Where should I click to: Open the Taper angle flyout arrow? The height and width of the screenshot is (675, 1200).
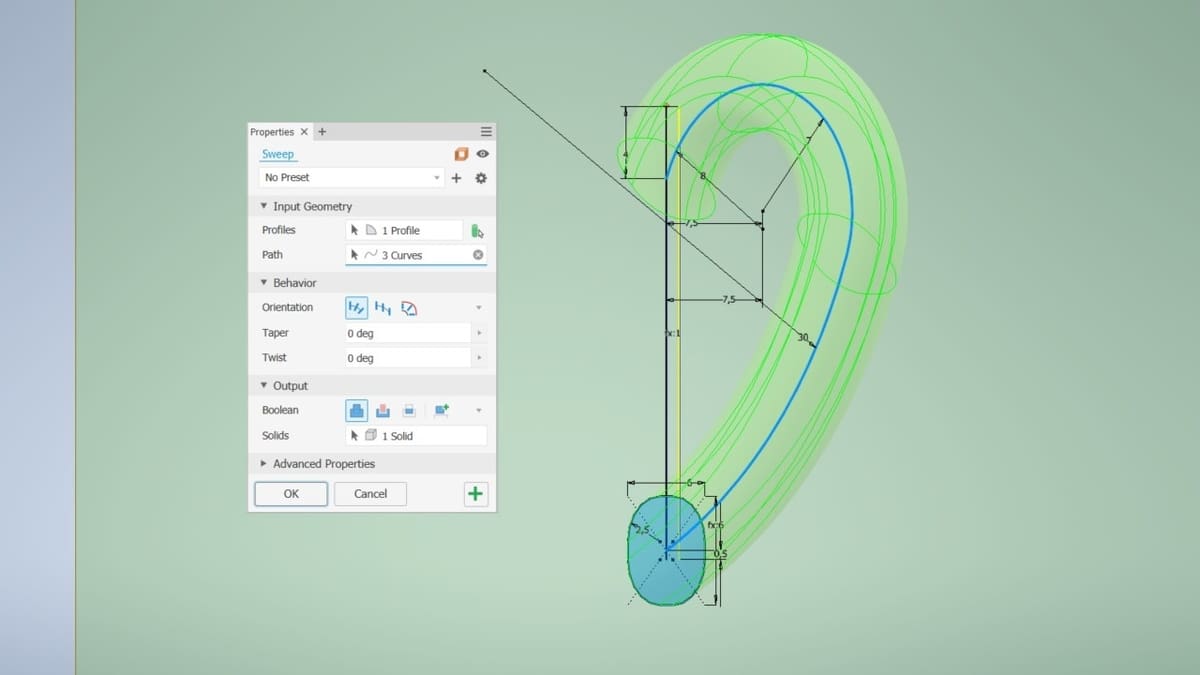click(x=479, y=333)
